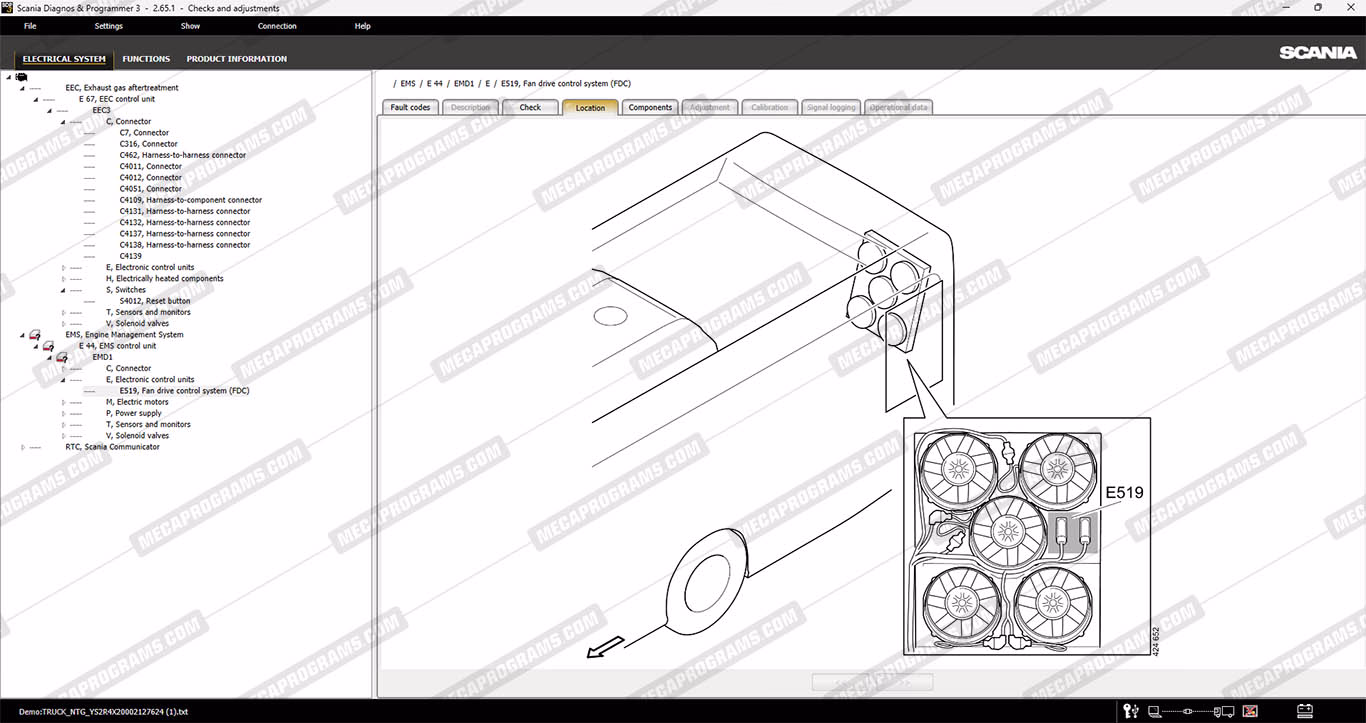The width and height of the screenshot is (1366, 723).
Task: Expand RTC, Scania Communicator node
Action: [22, 447]
